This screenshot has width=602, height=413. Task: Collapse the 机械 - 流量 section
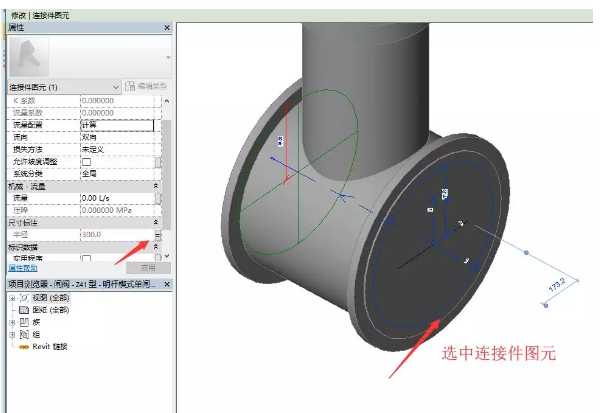pyautogui.click(x=155, y=186)
